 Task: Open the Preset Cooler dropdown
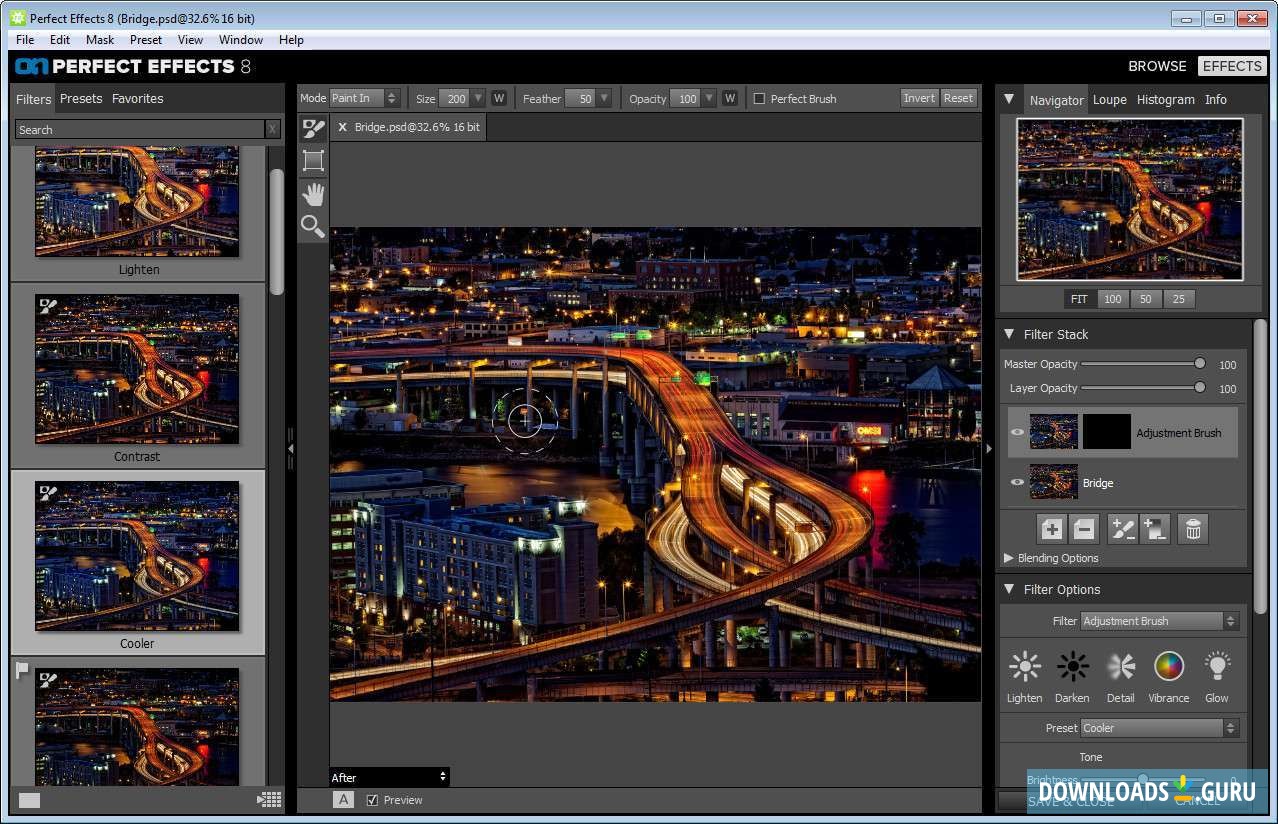pyautogui.click(x=1159, y=728)
